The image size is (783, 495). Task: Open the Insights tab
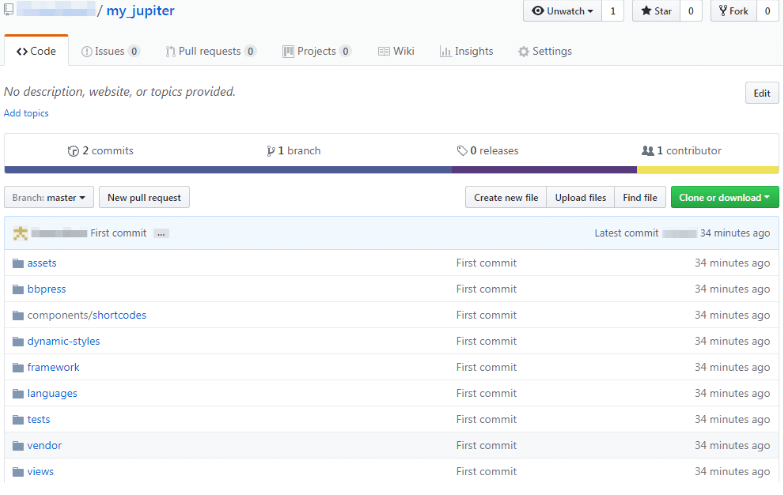[466, 51]
